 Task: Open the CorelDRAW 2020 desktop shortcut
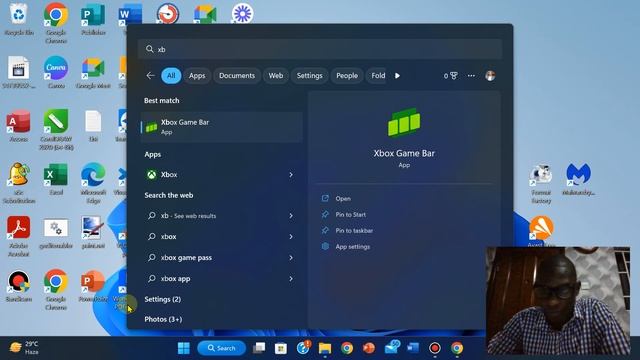[x=56, y=130]
